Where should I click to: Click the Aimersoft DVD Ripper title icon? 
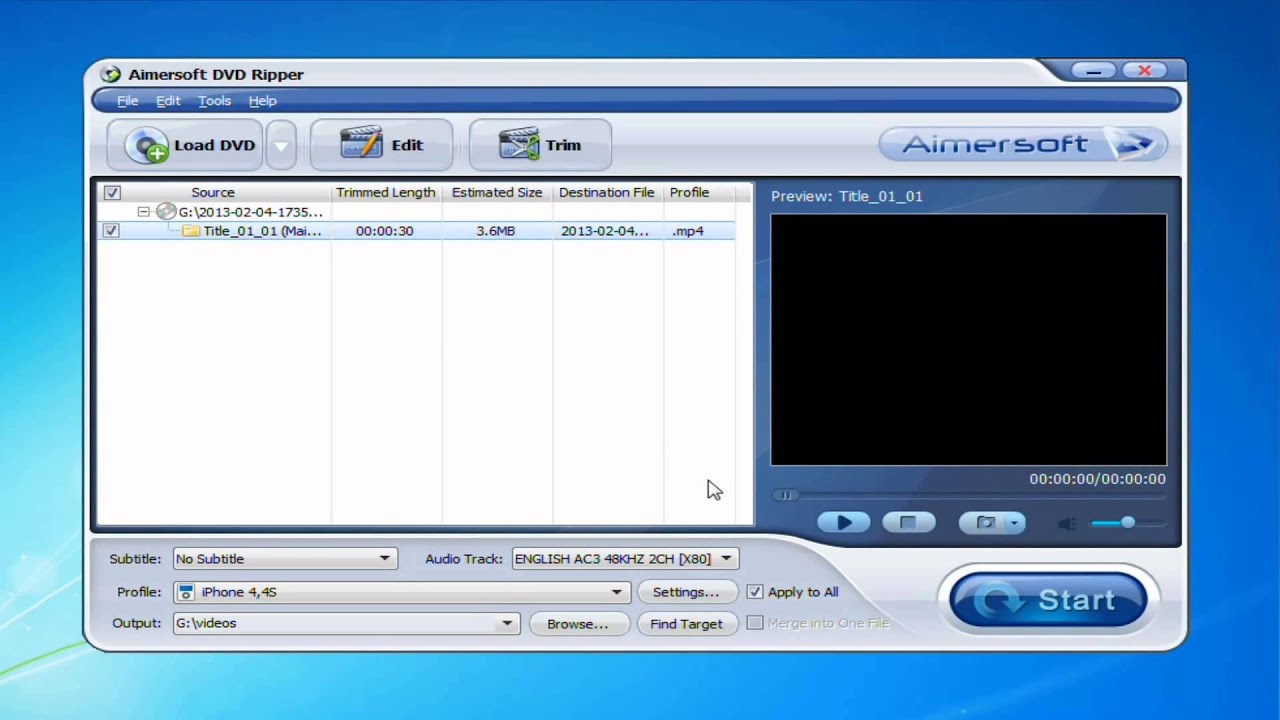pyautogui.click(x=110, y=74)
